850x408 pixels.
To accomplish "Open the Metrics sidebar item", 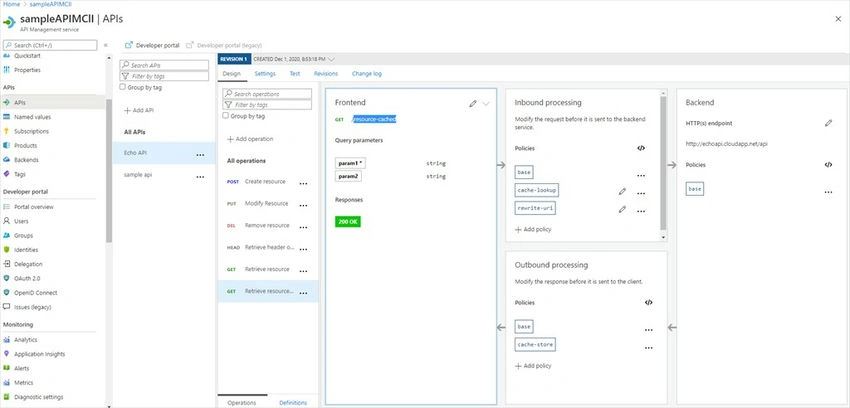I will [23, 383].
